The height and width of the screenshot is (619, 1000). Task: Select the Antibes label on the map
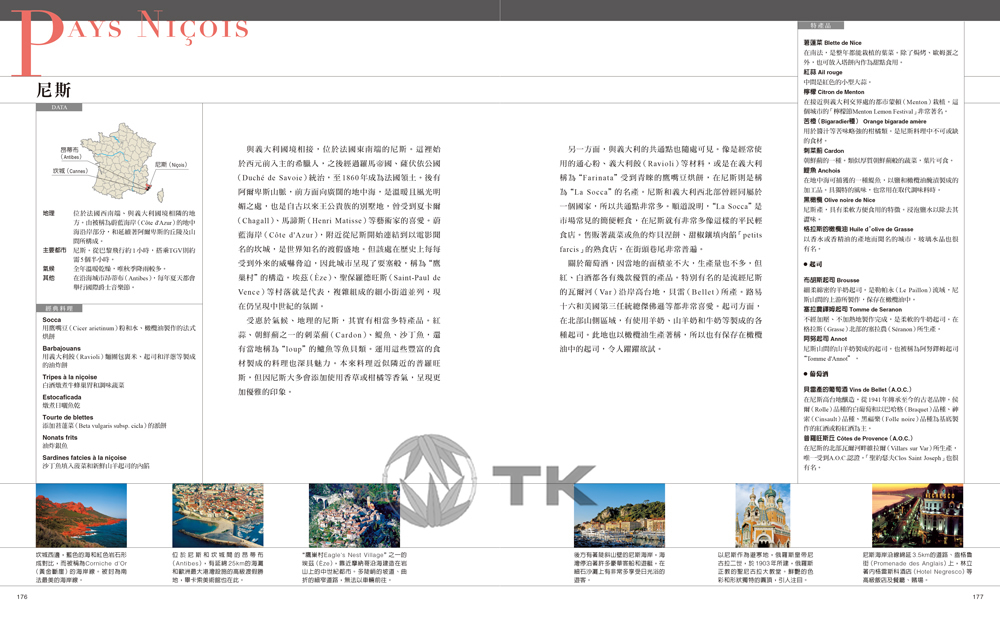[x=71, y=153]
